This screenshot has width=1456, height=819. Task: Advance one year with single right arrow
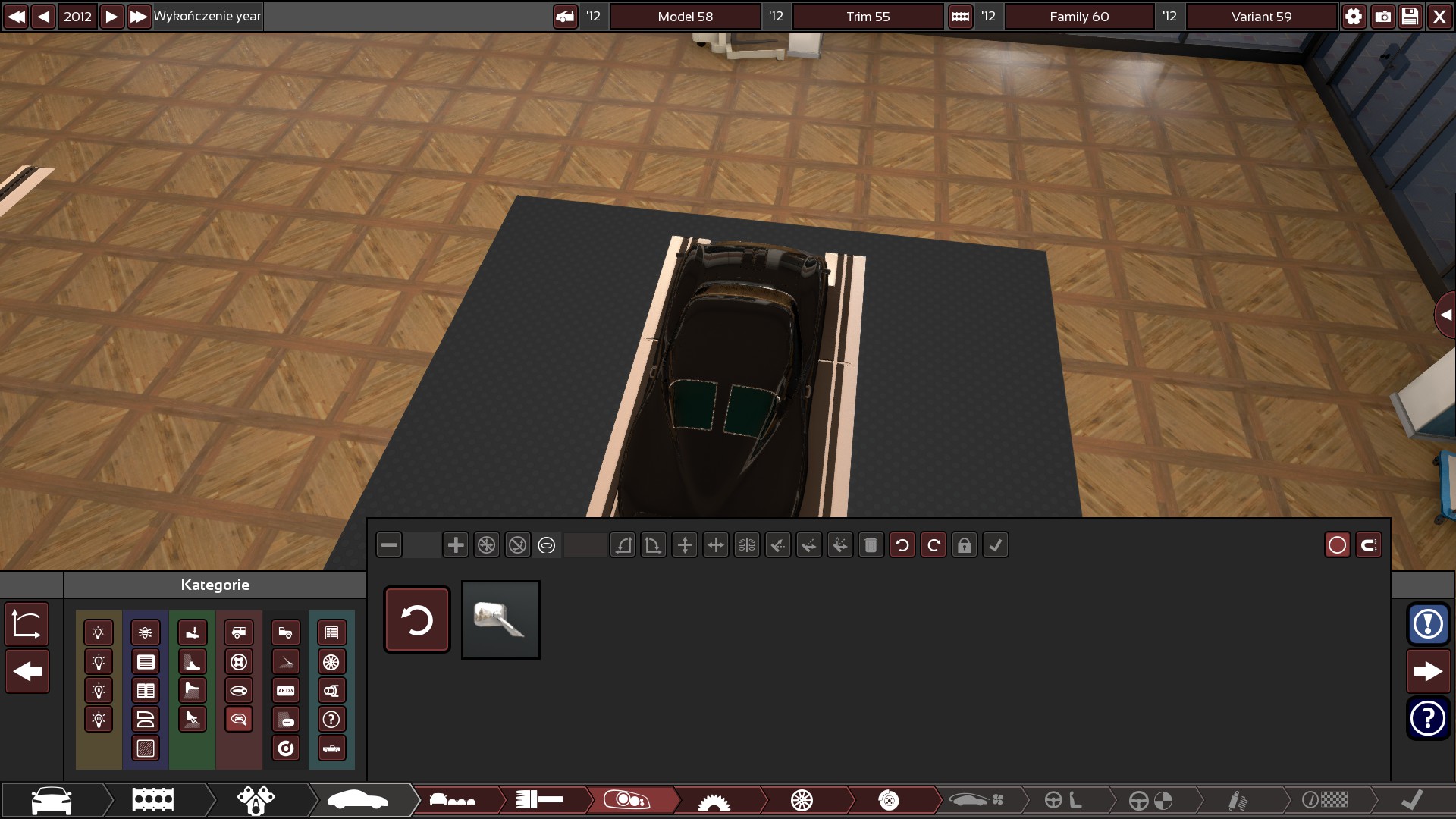(x=111, y=16)
